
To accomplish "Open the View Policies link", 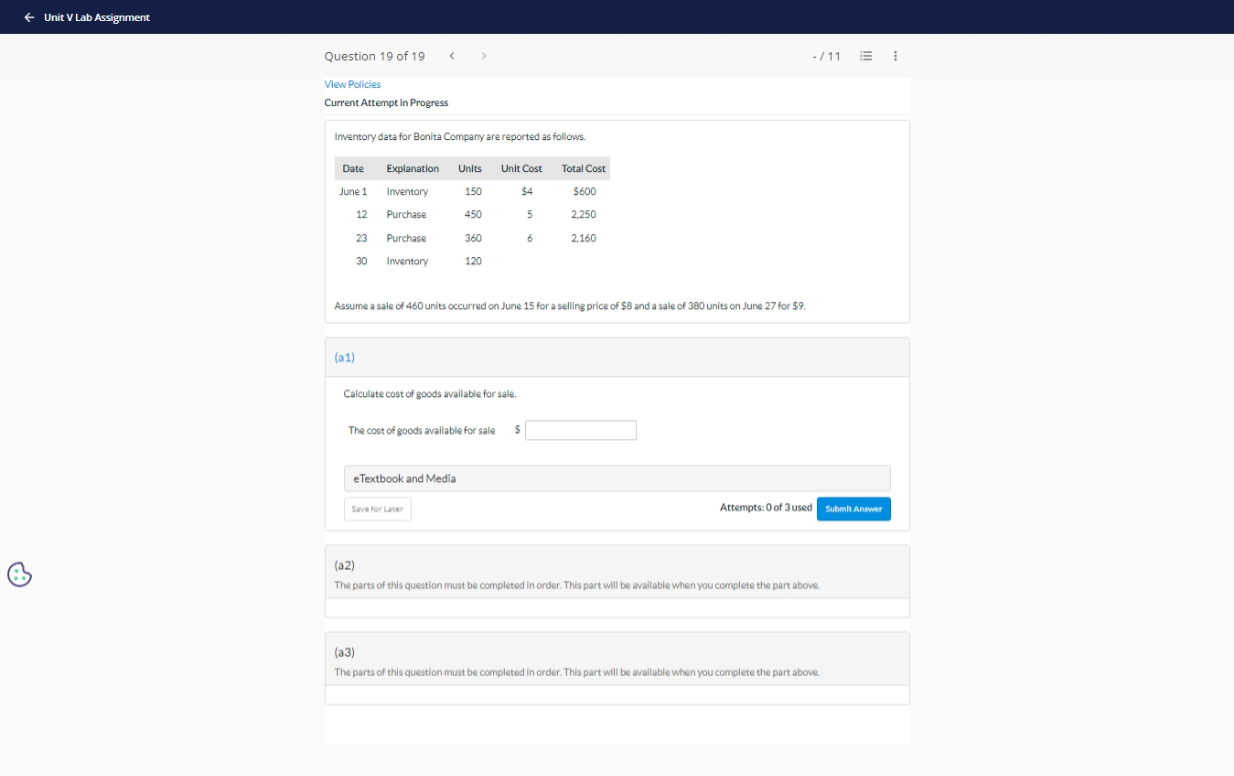I will (352, 84).
